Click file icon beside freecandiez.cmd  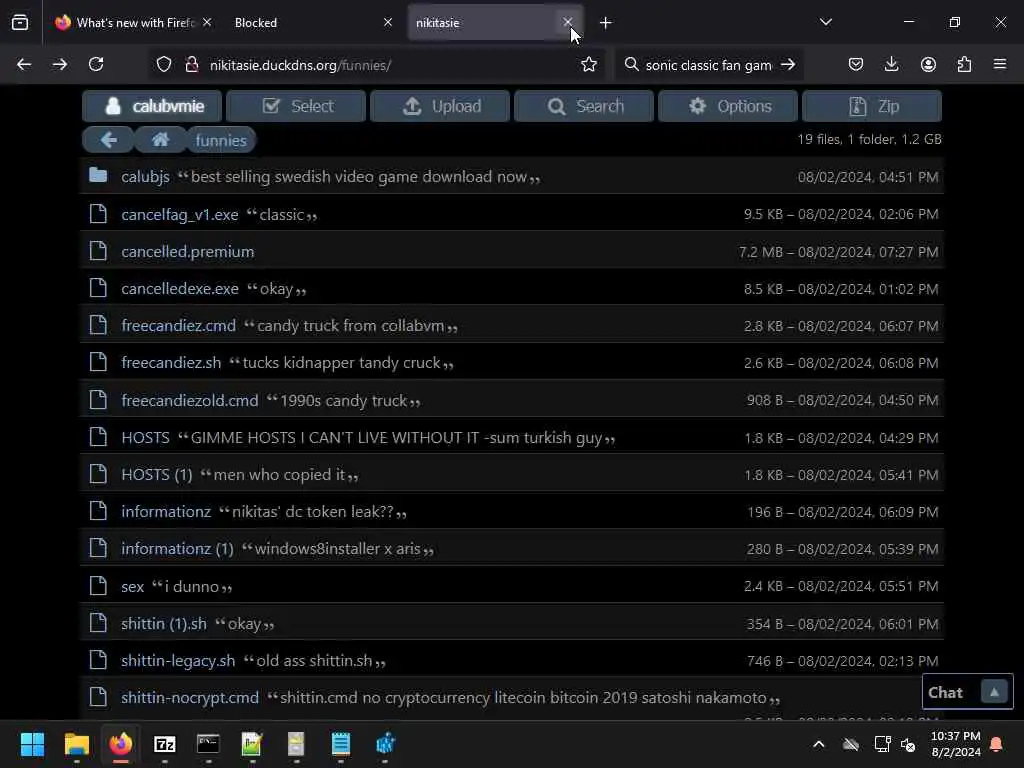coord(98,325)
